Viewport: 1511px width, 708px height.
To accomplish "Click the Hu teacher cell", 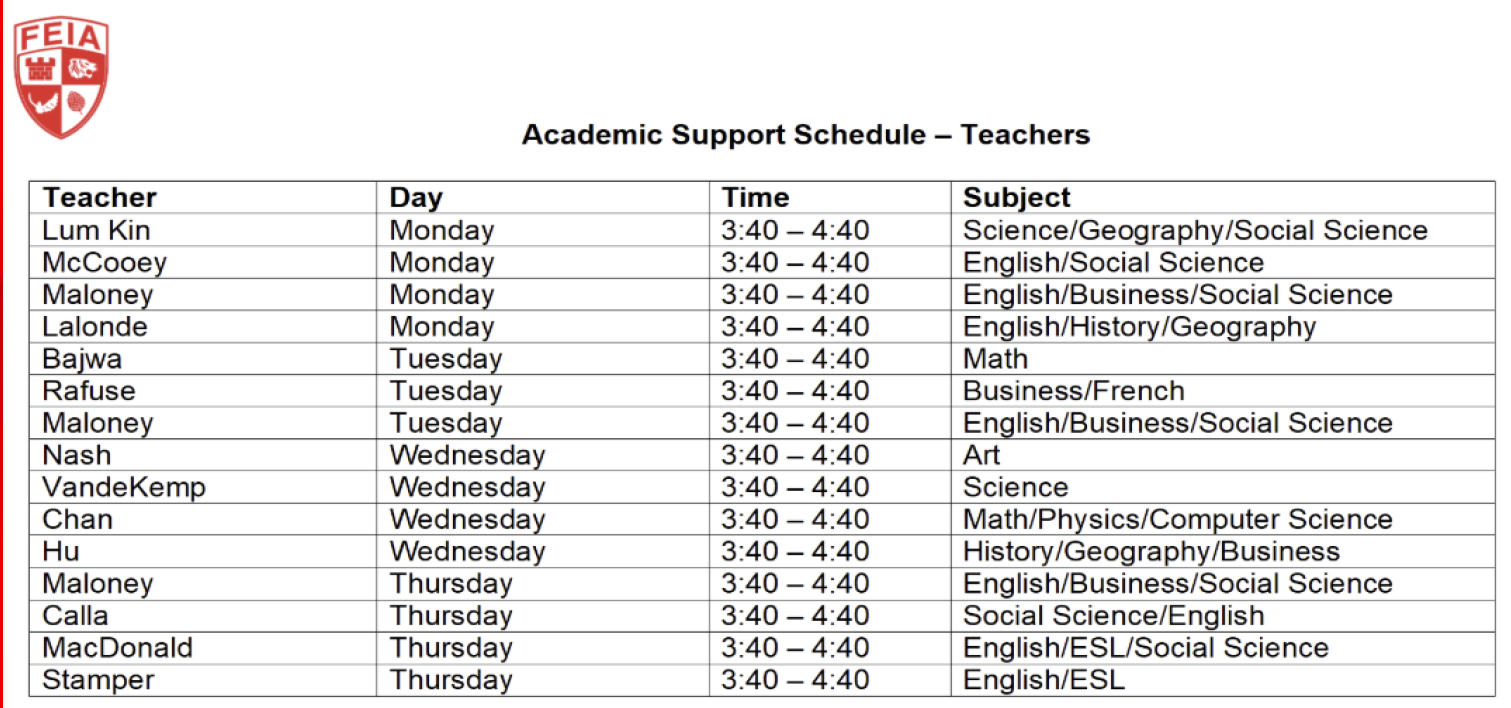I will click(60, 552).
